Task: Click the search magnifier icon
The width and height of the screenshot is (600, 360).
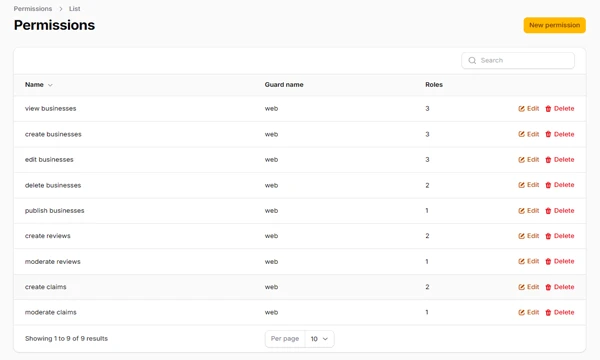Action: coord(472,60)
